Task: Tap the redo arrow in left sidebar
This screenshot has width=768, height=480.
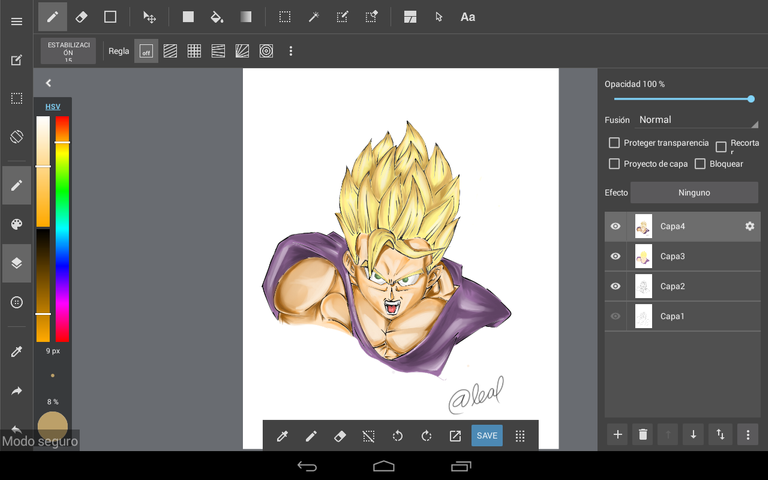Action: pyautogui.click(x=17, y=391)
